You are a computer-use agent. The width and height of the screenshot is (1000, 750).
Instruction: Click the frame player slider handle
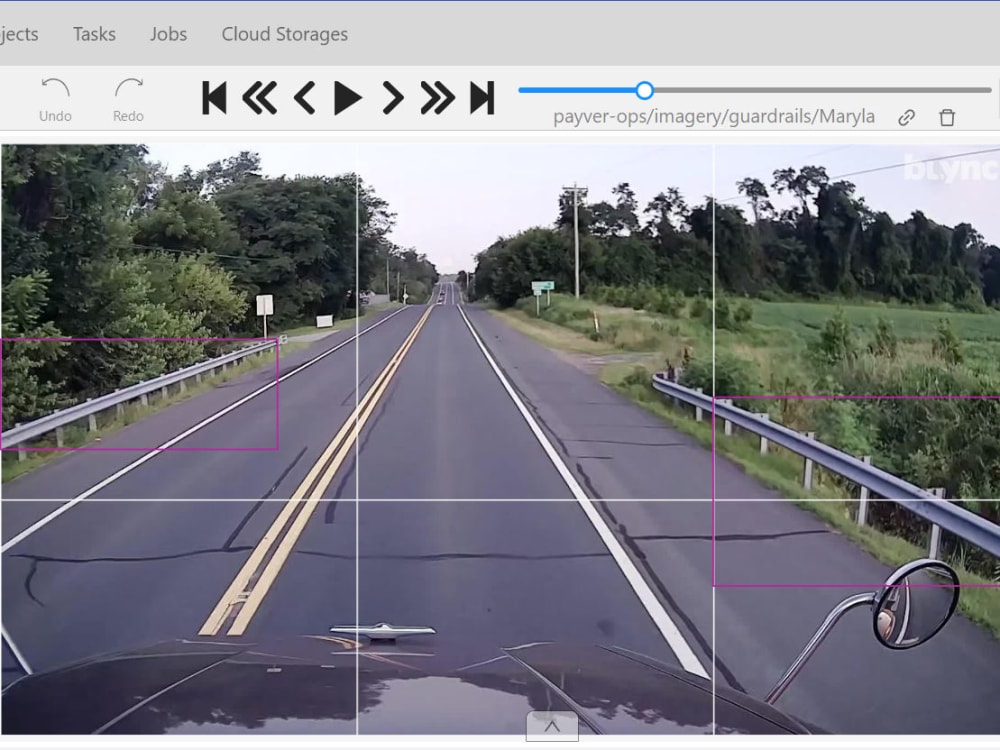click(x=645, y=91)
